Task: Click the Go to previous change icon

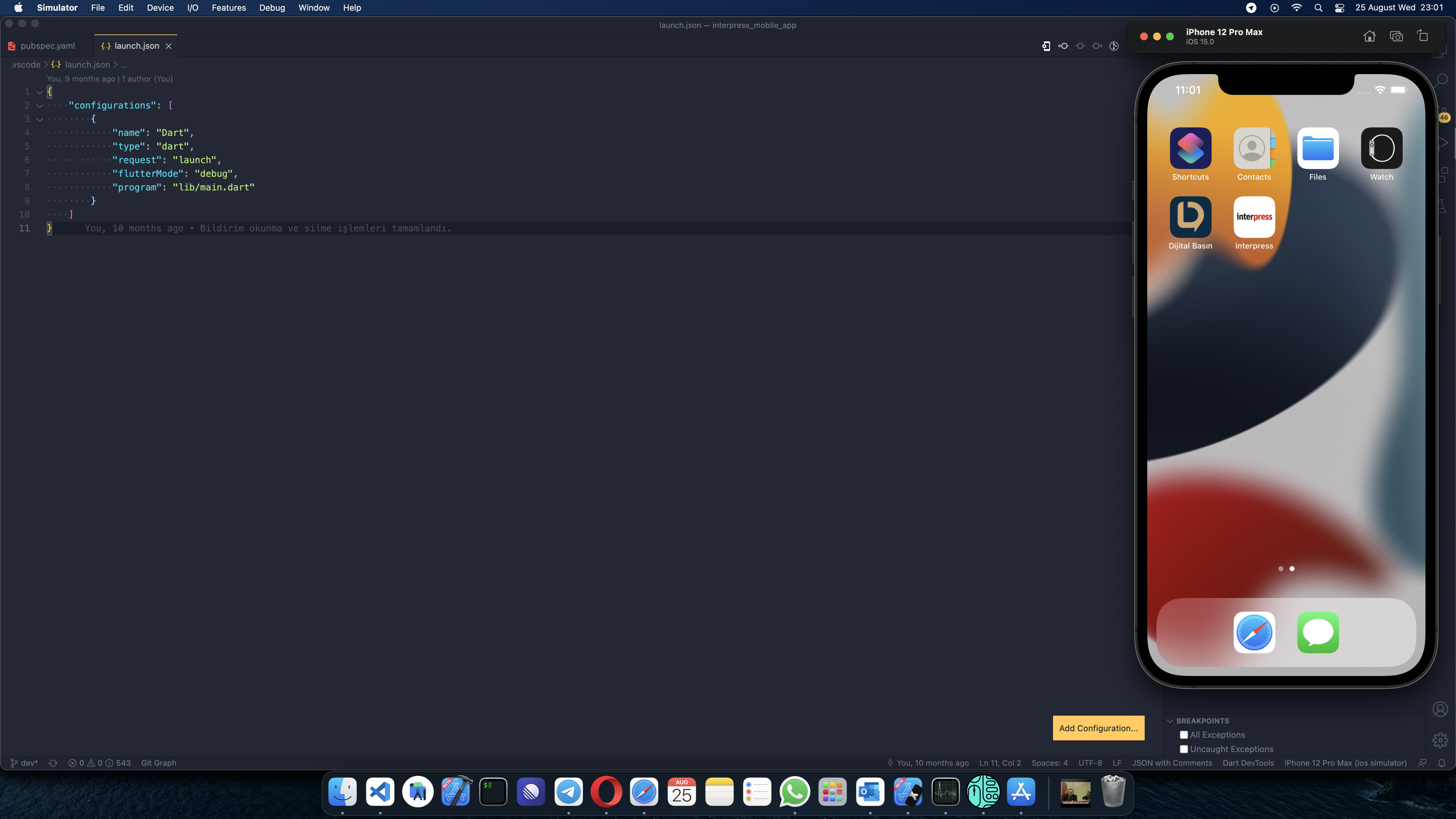Action: pos(1063,46)
